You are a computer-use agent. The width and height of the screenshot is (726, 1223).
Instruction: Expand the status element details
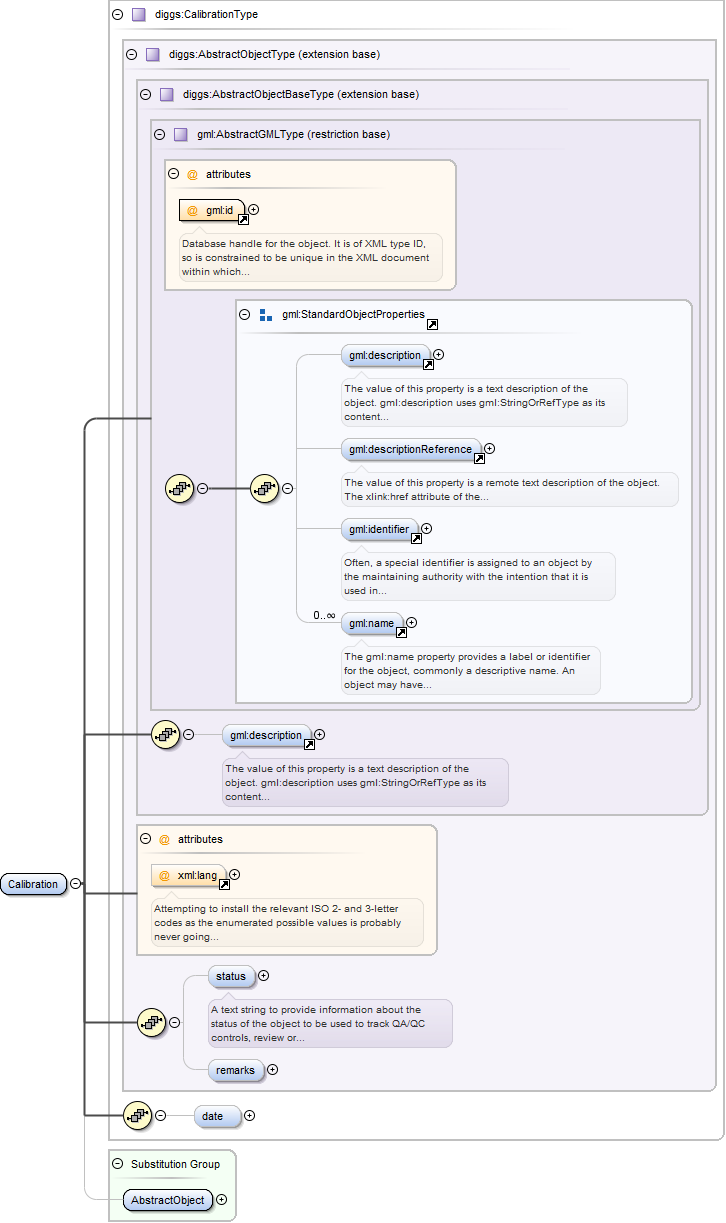click(x=264, y=976)
